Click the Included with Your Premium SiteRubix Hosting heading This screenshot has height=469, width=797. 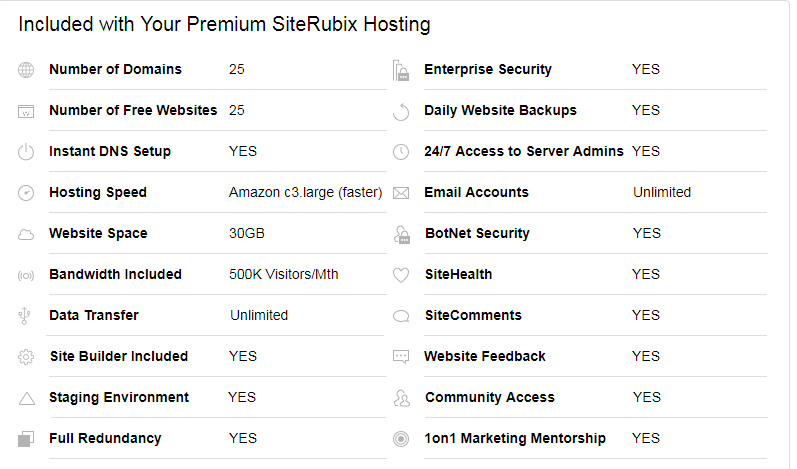point(224,24)
